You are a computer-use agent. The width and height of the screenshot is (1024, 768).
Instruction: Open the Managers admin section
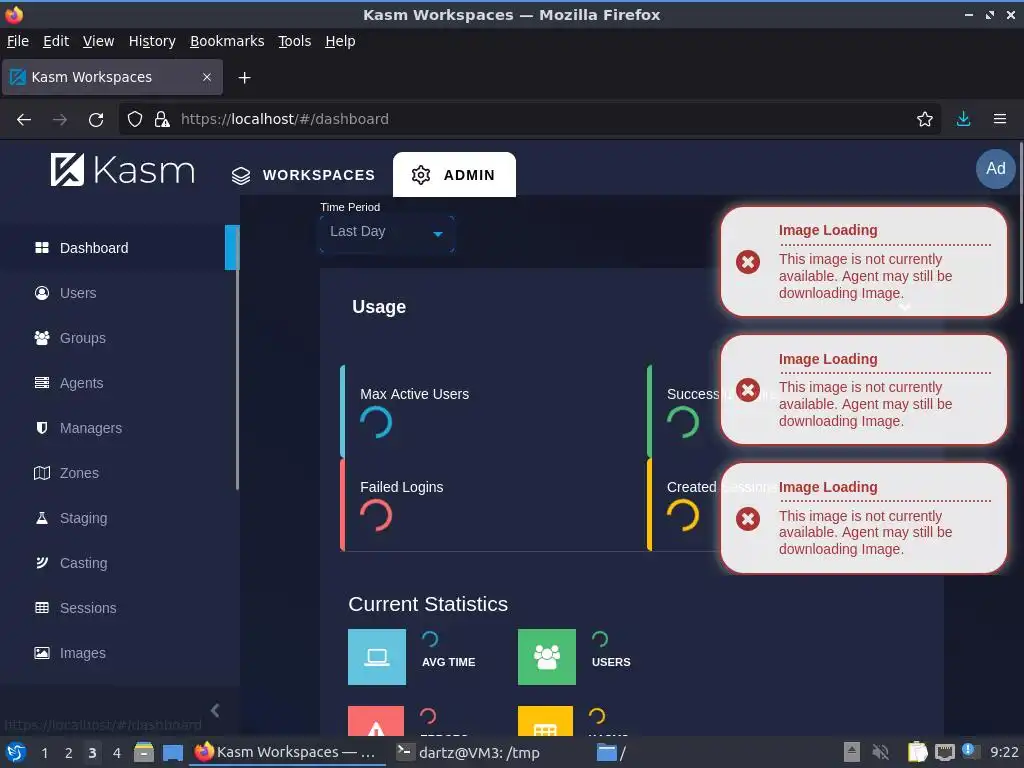click(118, 428)
